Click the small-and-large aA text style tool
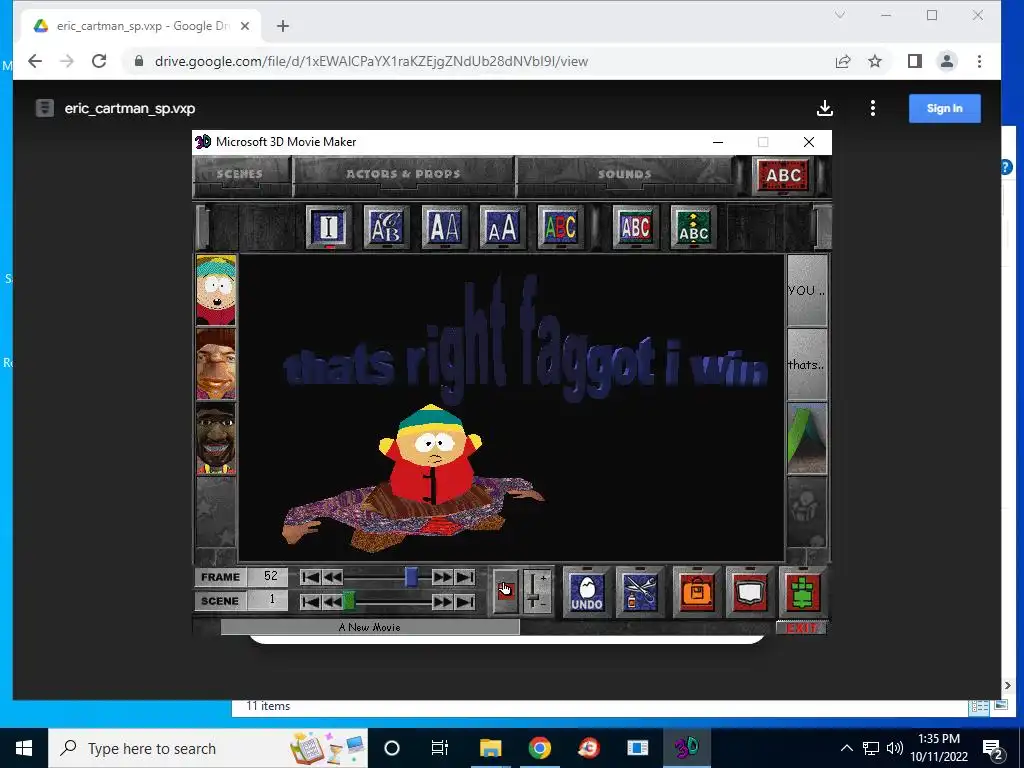The width and height of the screenshot is (1024, 768). tap(502, 227)
